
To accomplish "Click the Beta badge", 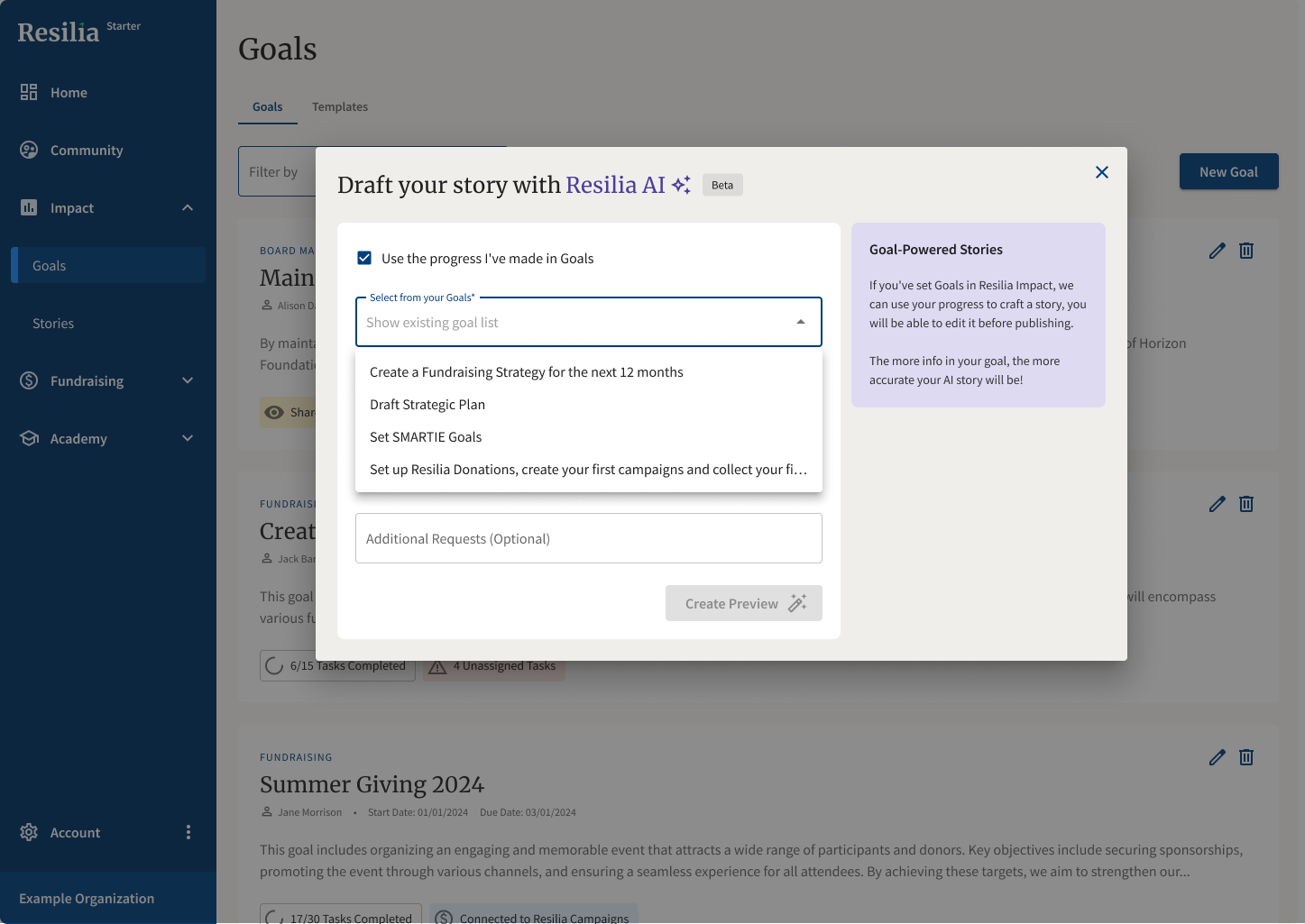I will point(722,185).
